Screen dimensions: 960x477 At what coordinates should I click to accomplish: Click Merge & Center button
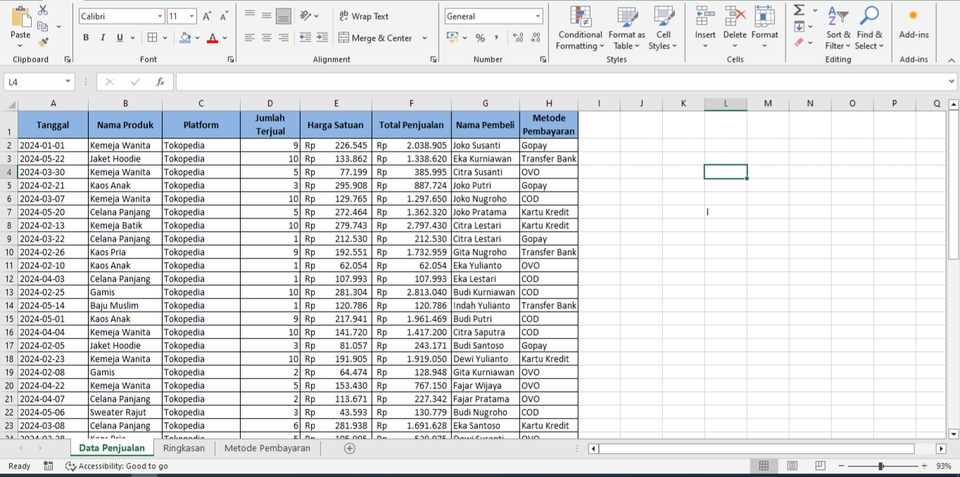[375, 38]
